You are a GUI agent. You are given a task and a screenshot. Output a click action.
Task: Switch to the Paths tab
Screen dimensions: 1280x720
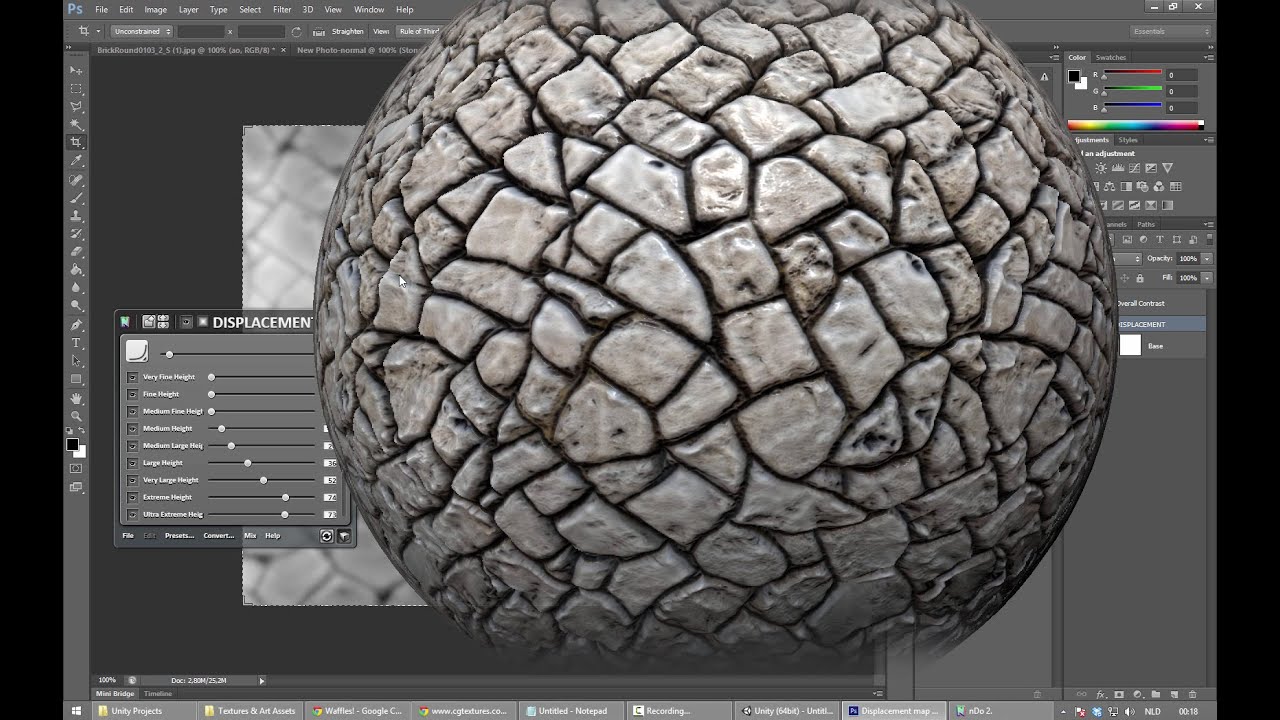click(x=1146, y=224)
